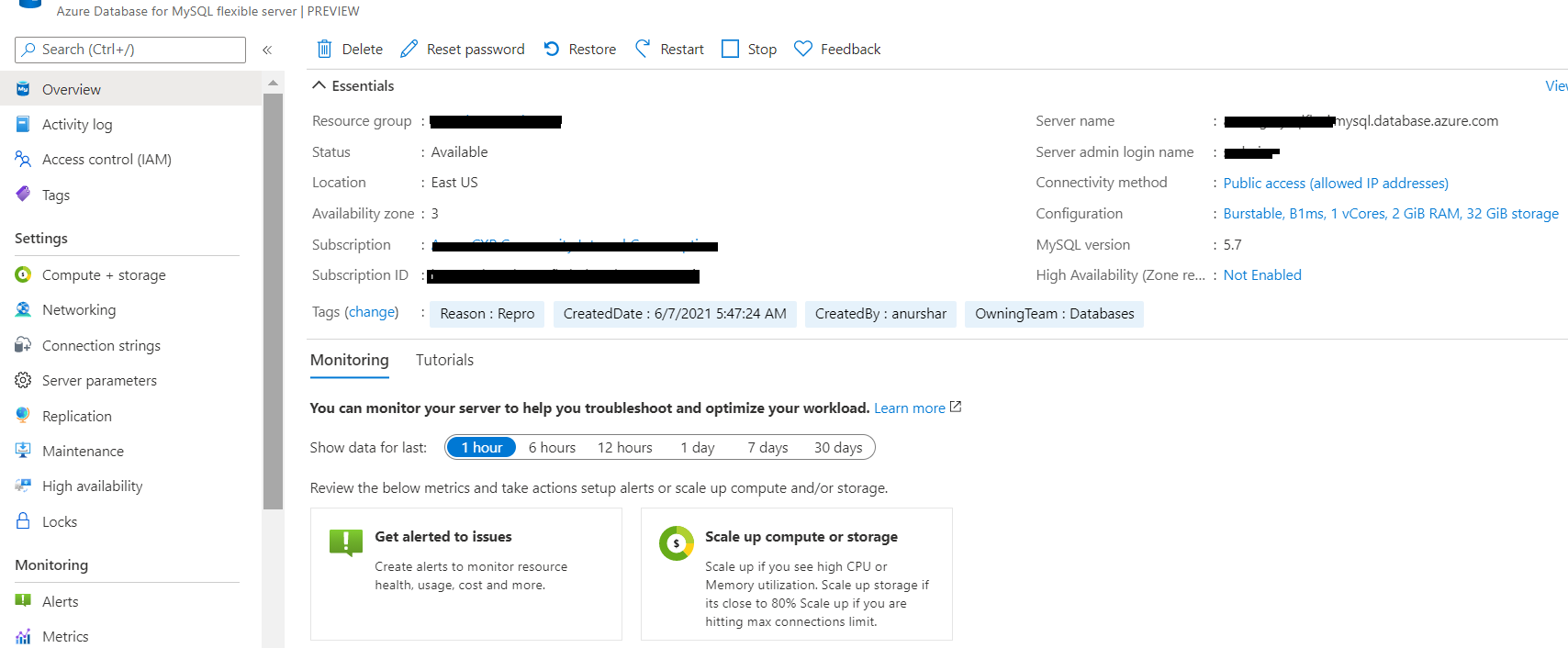Click the sidebar vertical scrollbar thumb

click(x=273, y=301)
